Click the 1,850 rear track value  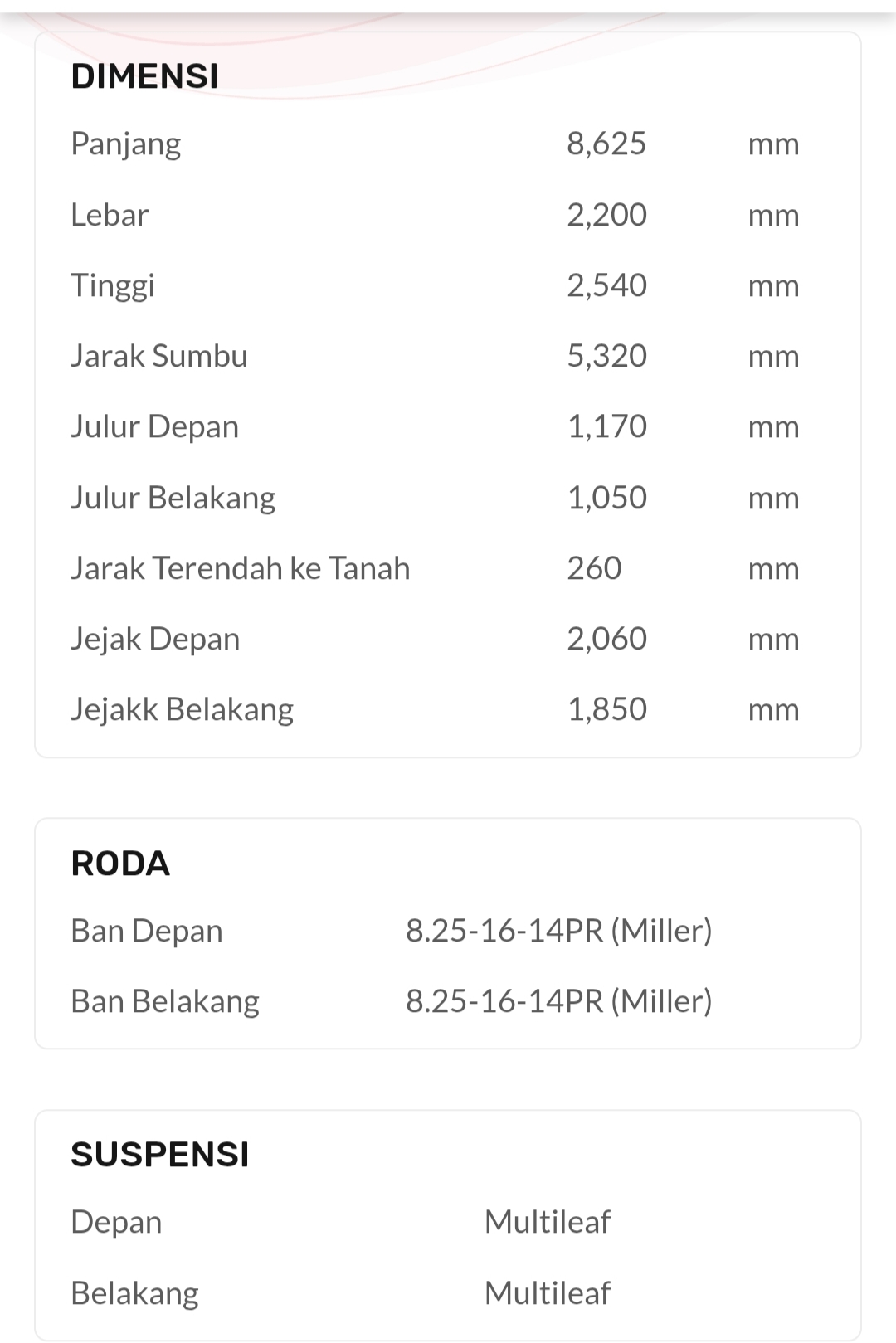pos(606,709)
